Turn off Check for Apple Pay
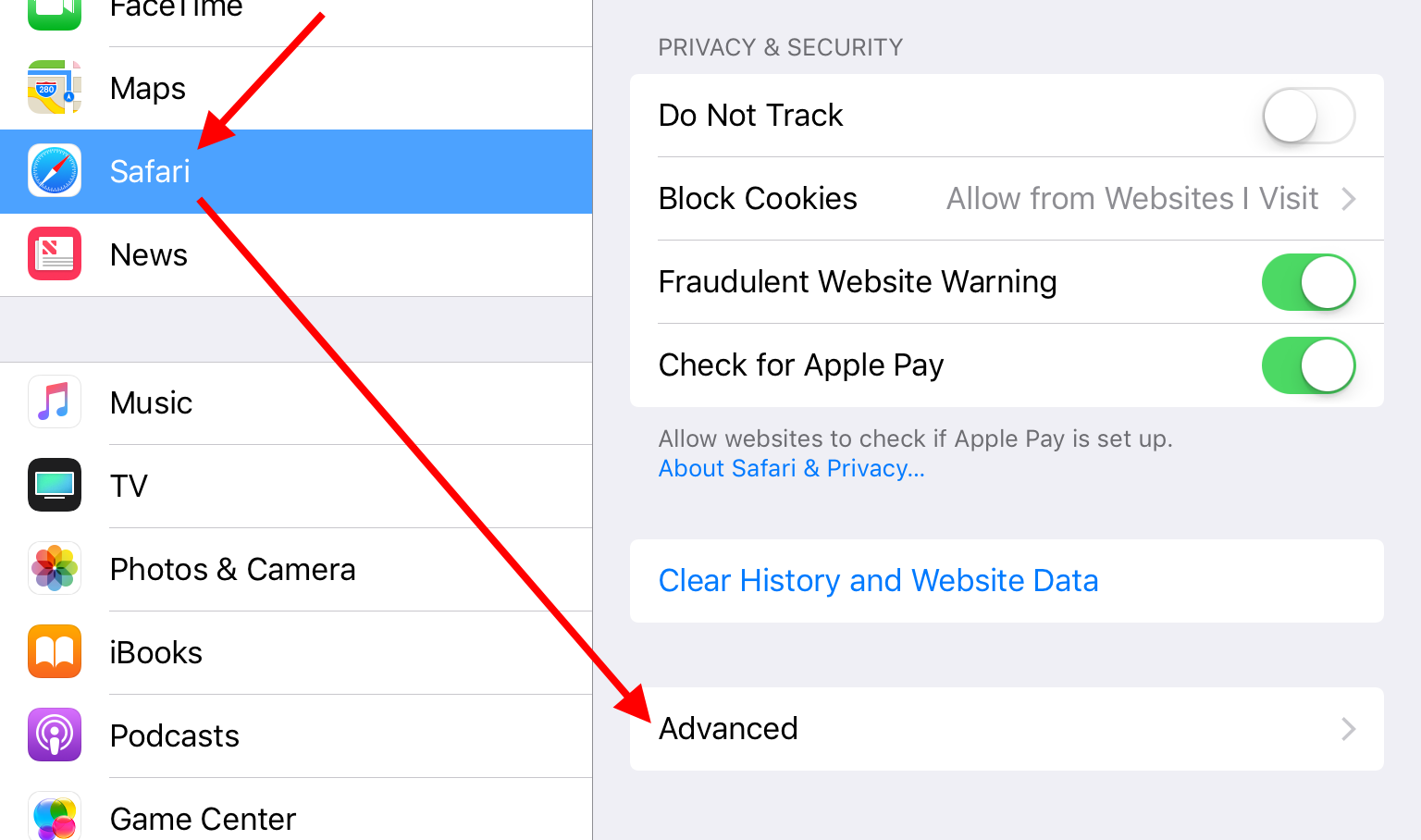This screenshot has height=840, width=1421. (x=1308, y=365)
